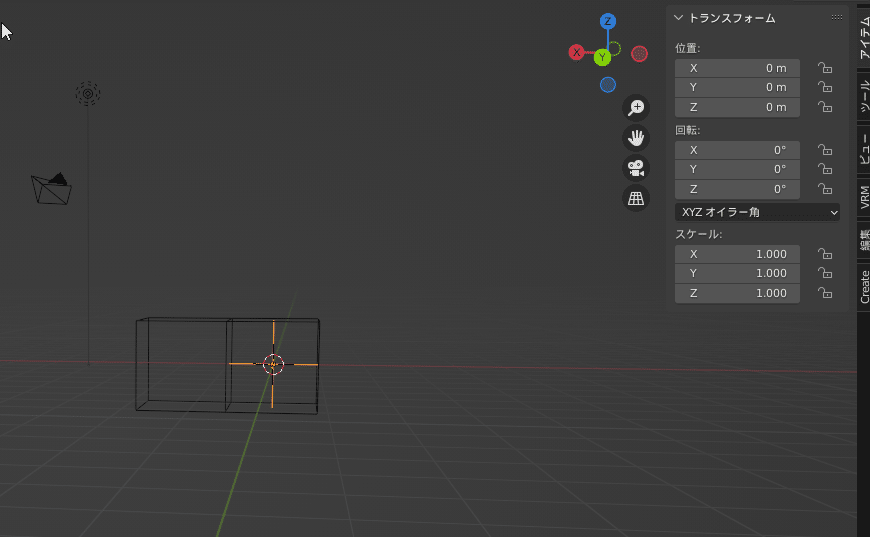
Task: Lock the 回転 Z value
Action: pos(825,189)
